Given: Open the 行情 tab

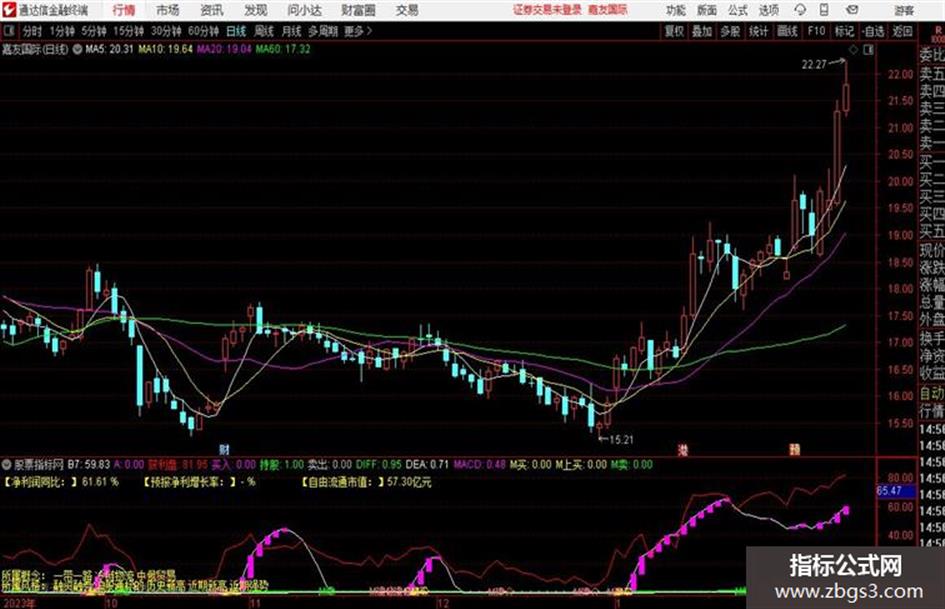Looking at the screenshot, I should point(124,10).
